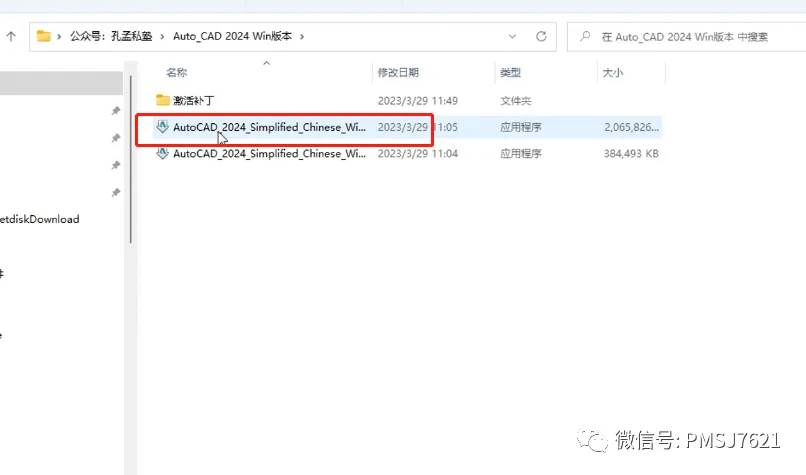Click the date 2023/3/29 11:04
The width and height of the screenshot is (806, 475).
(x=418, y=154)
